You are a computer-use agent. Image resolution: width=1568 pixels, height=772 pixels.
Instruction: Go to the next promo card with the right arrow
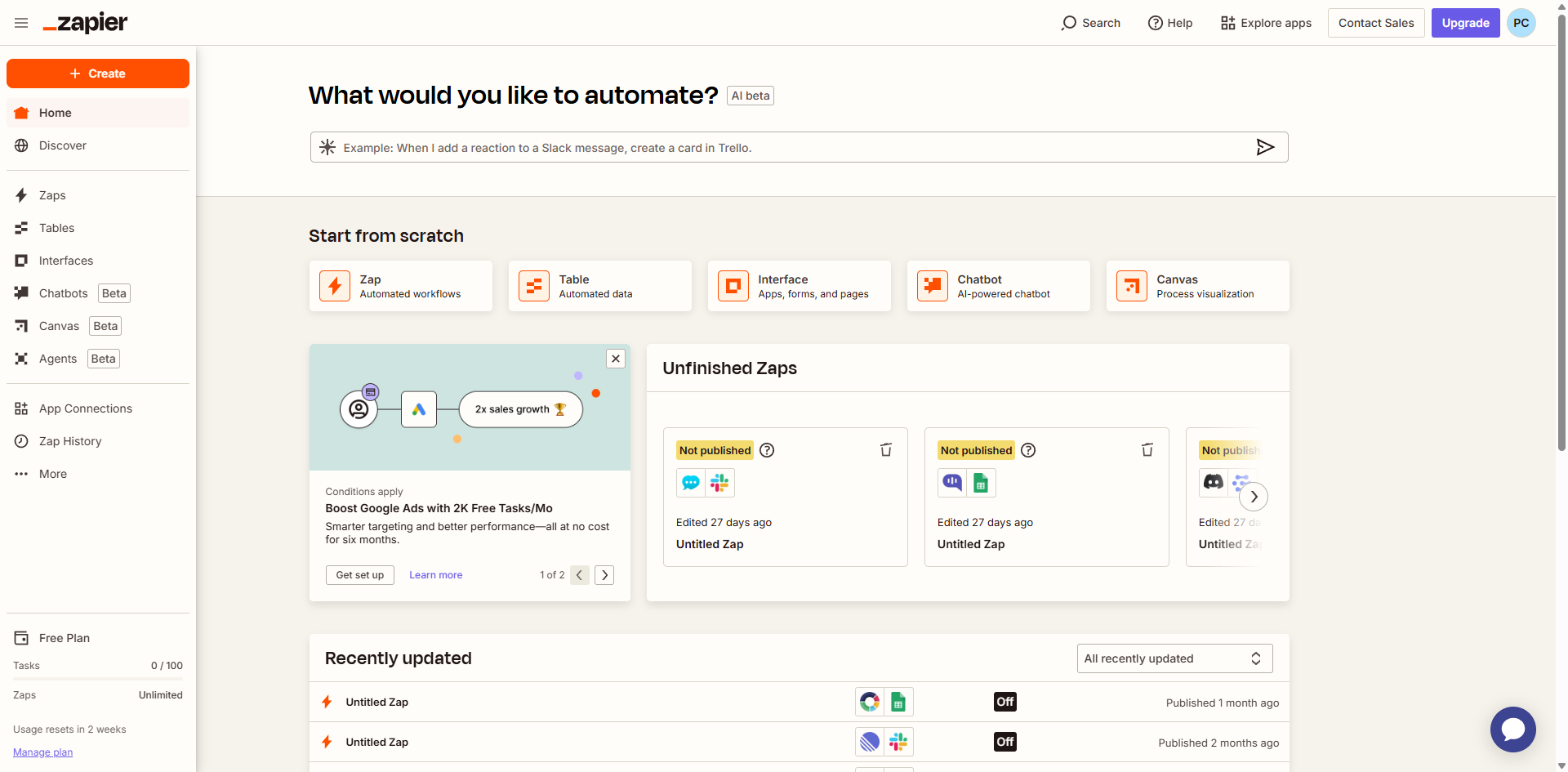click(x=604, y=575)
